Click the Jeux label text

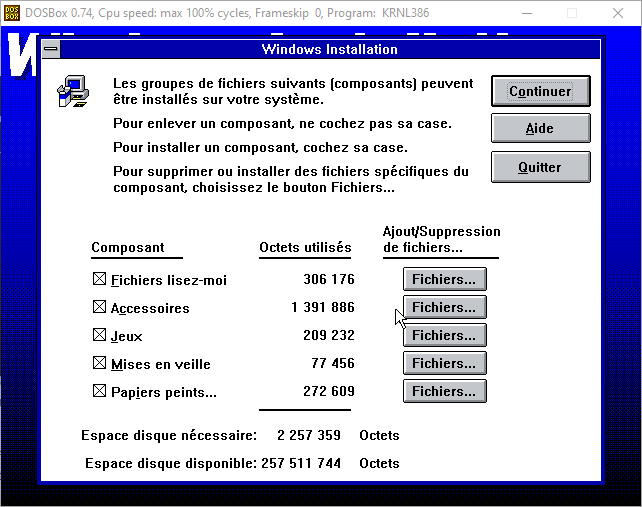127,336
